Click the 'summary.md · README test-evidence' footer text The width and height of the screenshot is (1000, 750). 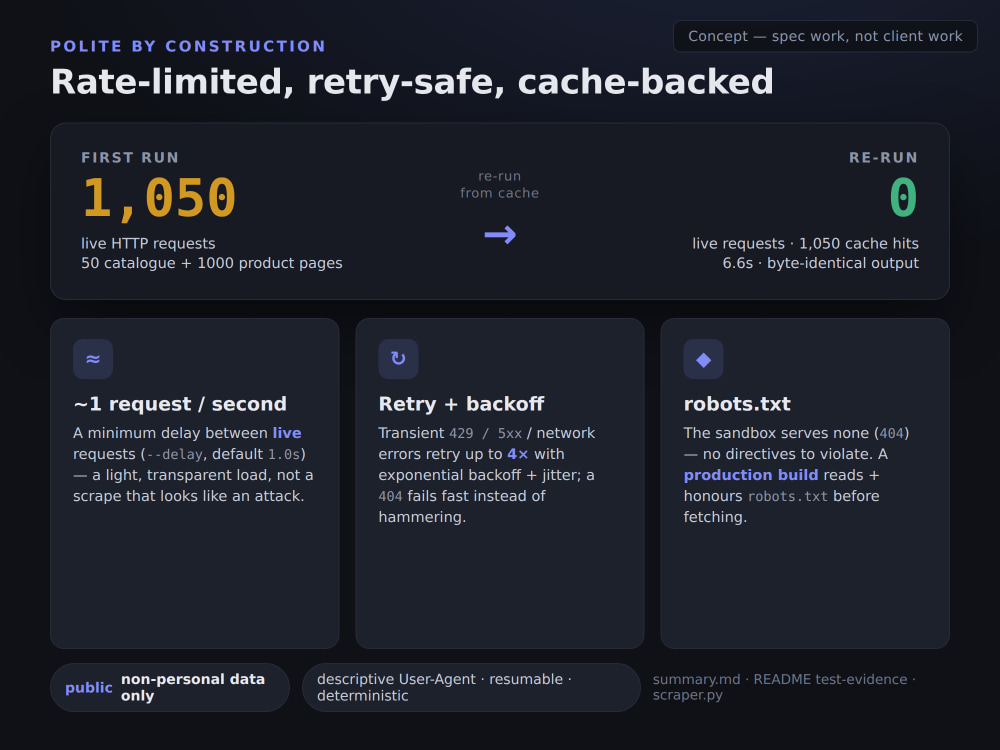[x=784, y=688]
